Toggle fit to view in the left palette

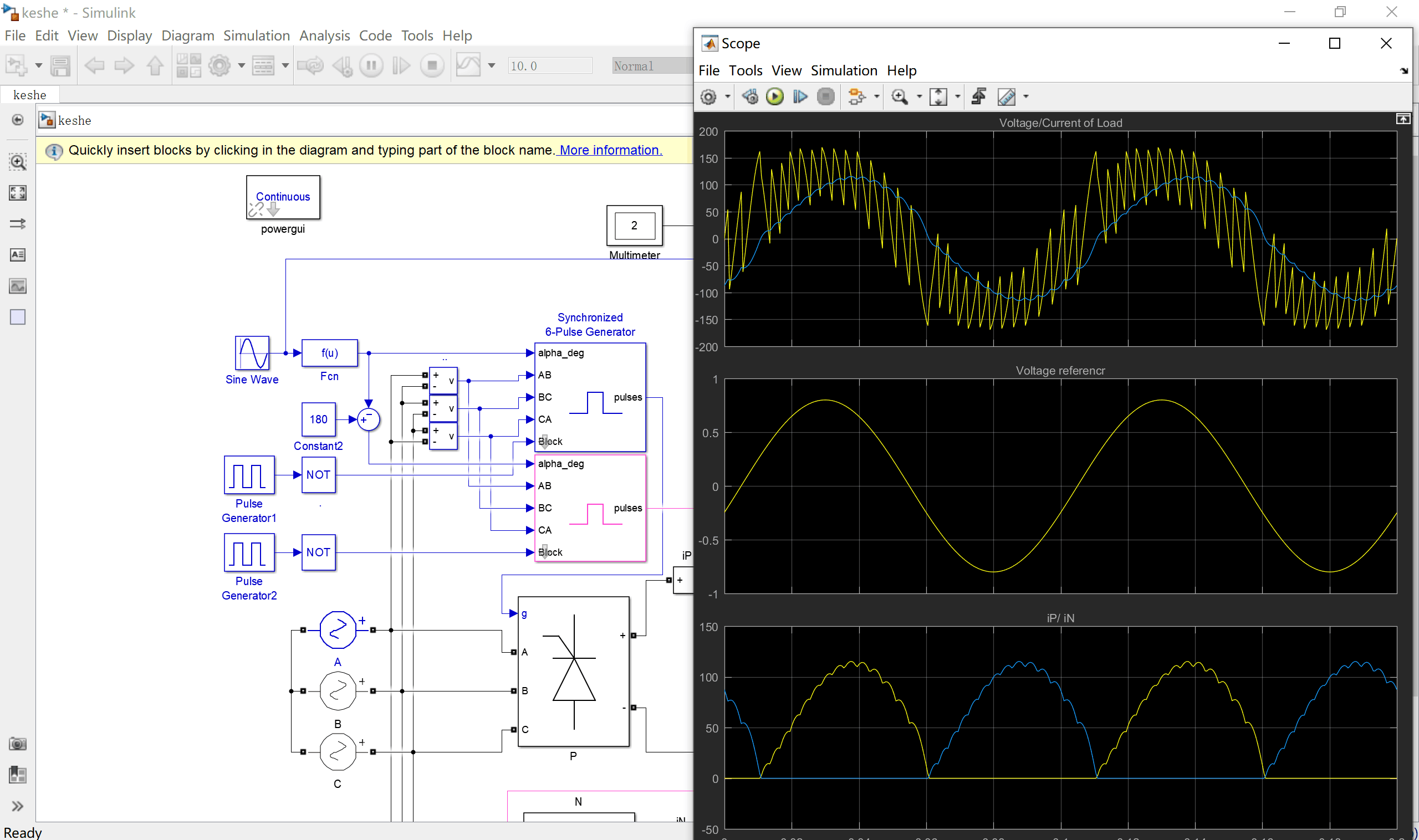(x=18, y=193)
